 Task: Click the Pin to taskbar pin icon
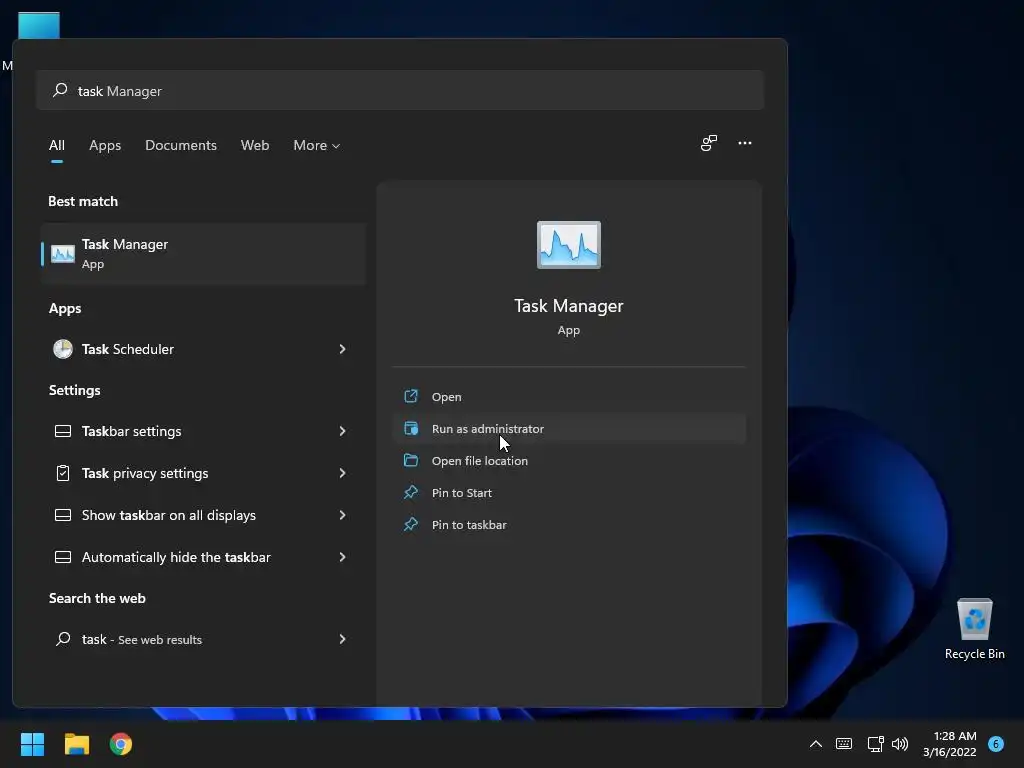(411, 524)
